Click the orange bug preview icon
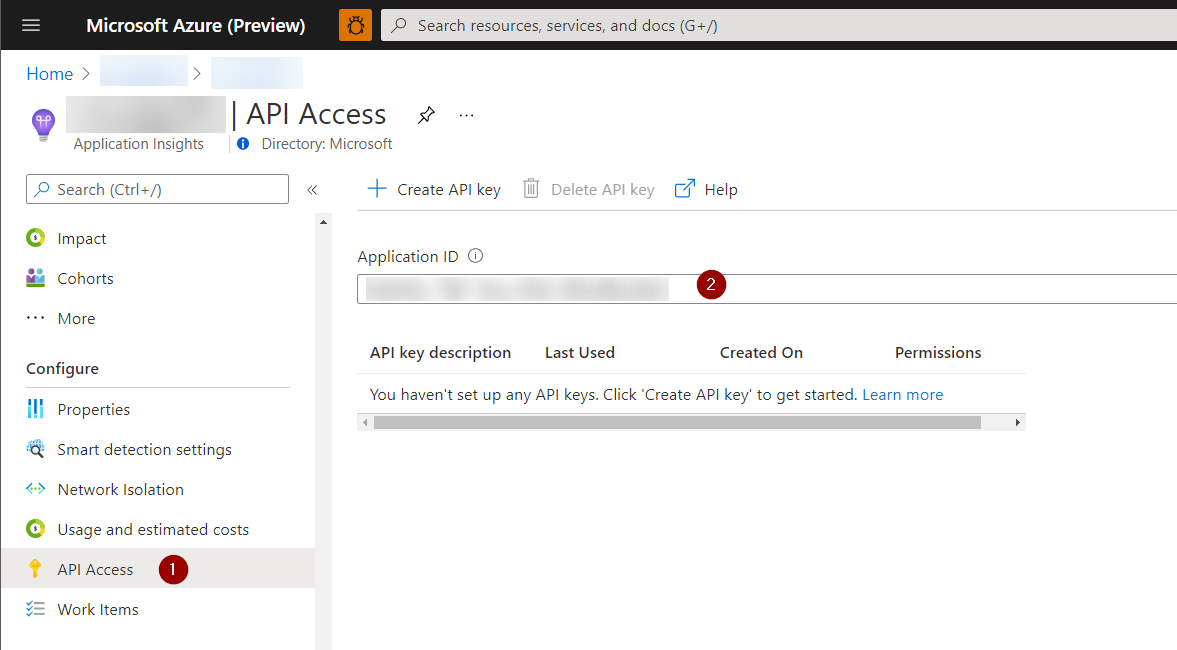Image resolution: width=1177 pixels, height=650 pixels. 356,26
